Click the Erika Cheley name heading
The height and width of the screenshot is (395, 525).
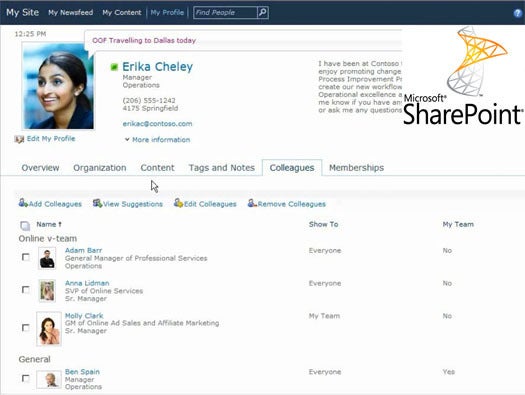click(157, 67)
